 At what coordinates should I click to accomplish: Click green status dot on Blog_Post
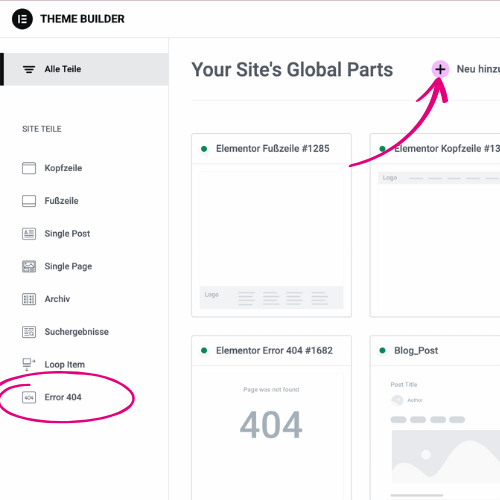tap(382, 351)
